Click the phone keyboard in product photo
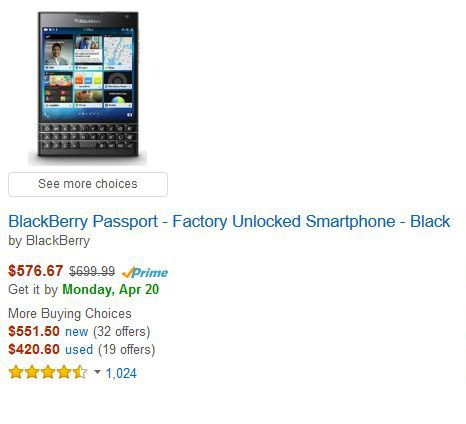466x424 pixels. pyautogui.click(x=88, y=137)
